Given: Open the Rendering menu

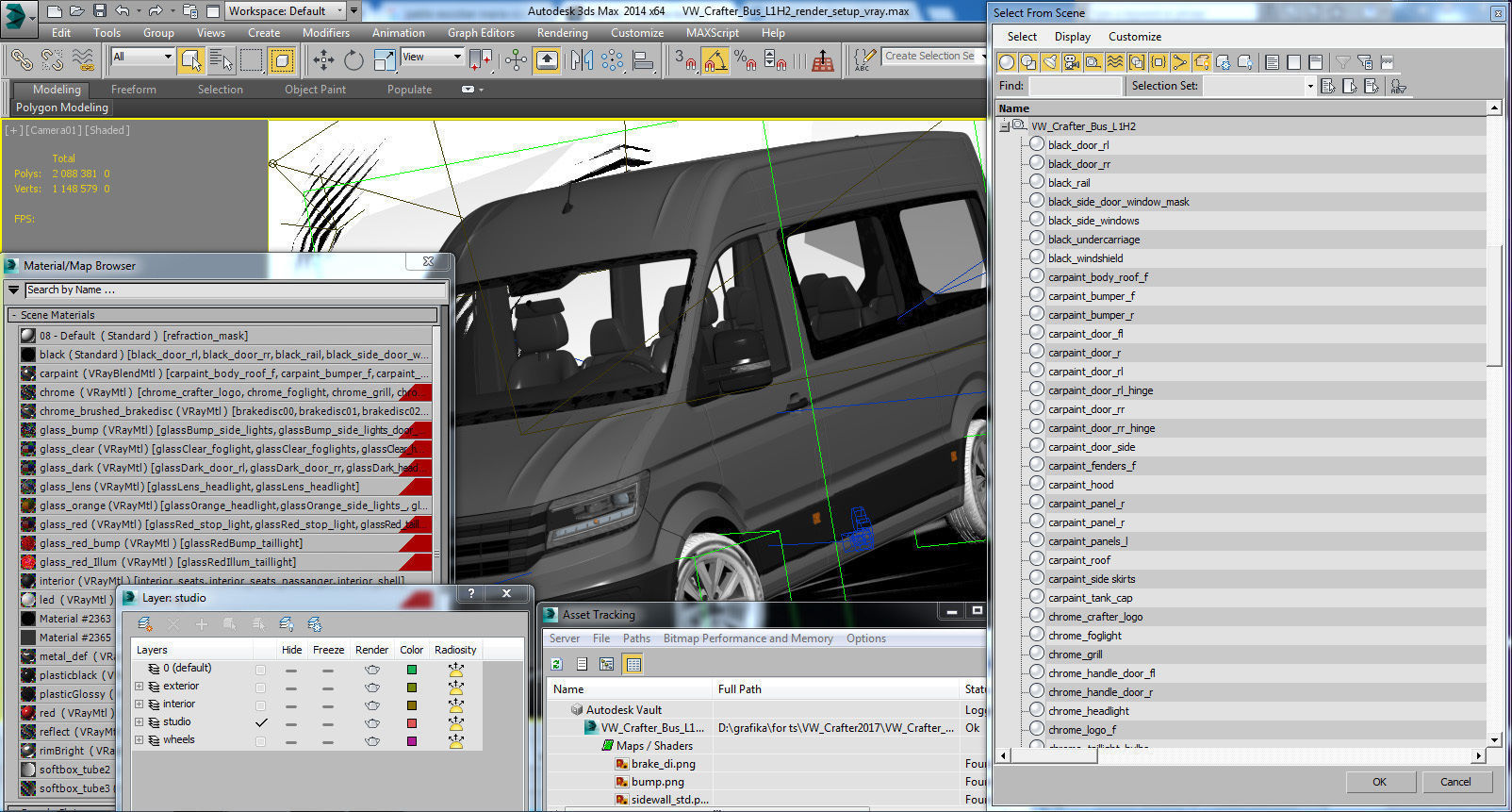Looking at the screenshot, I should tap(563, 33).
